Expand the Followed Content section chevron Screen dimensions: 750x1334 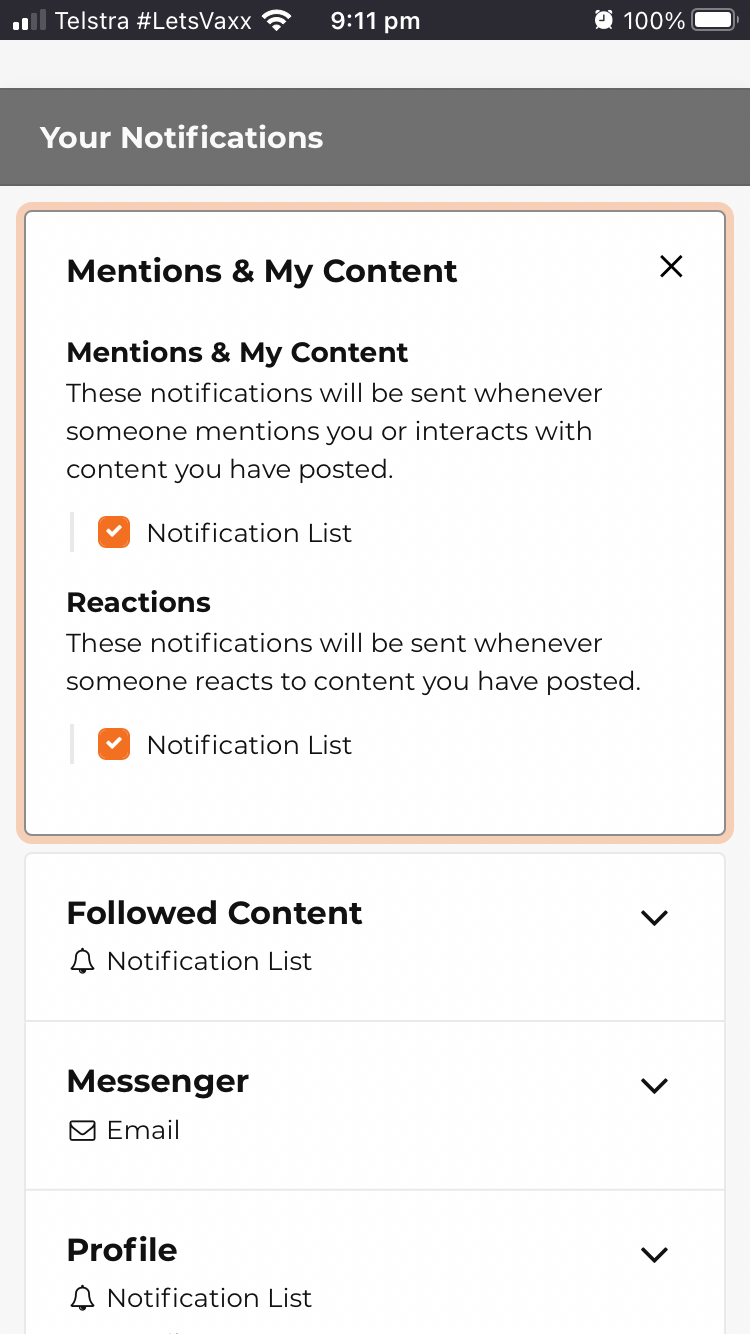click(x=654, y=917)
